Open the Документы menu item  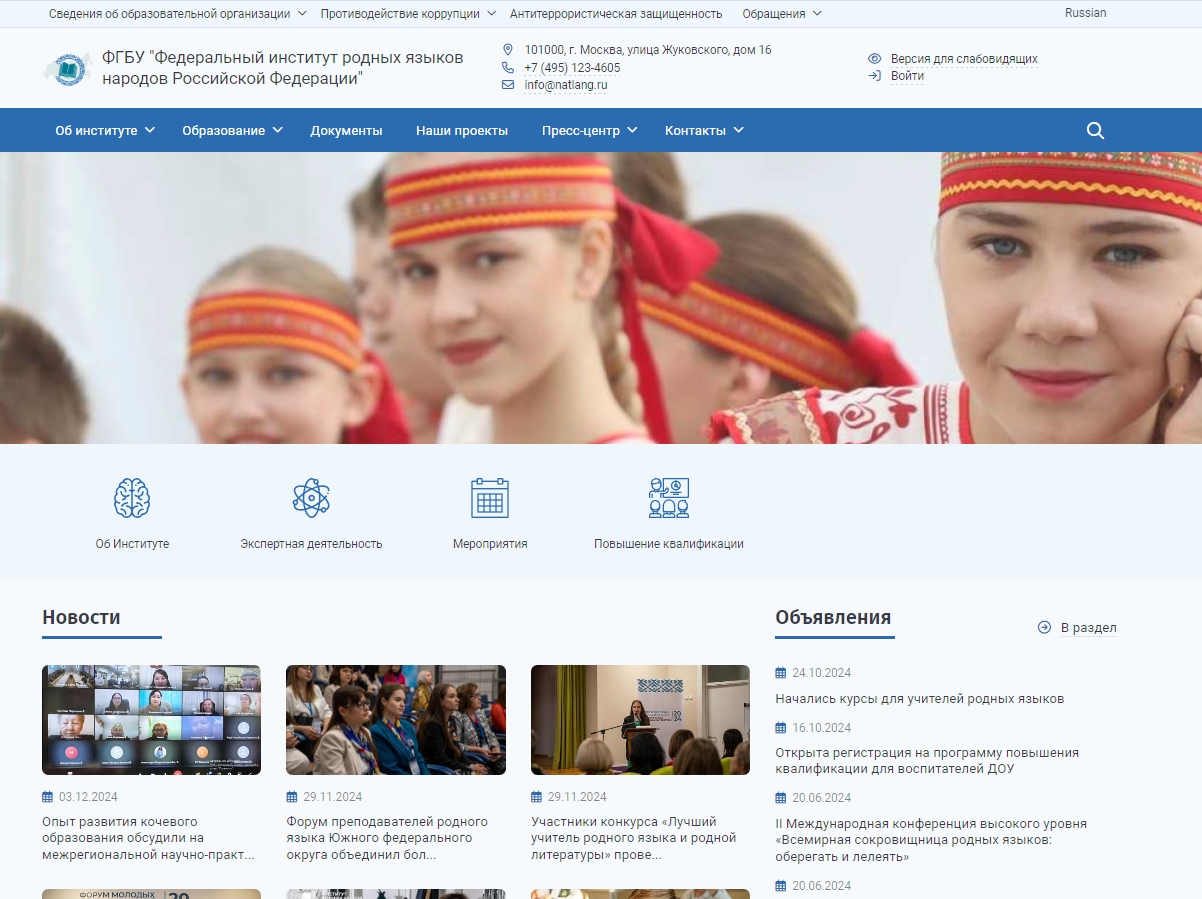click(x=347, y=130)
